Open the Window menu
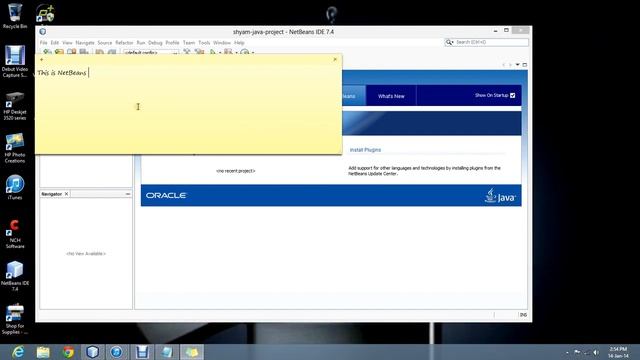 [x=222, y=42]
